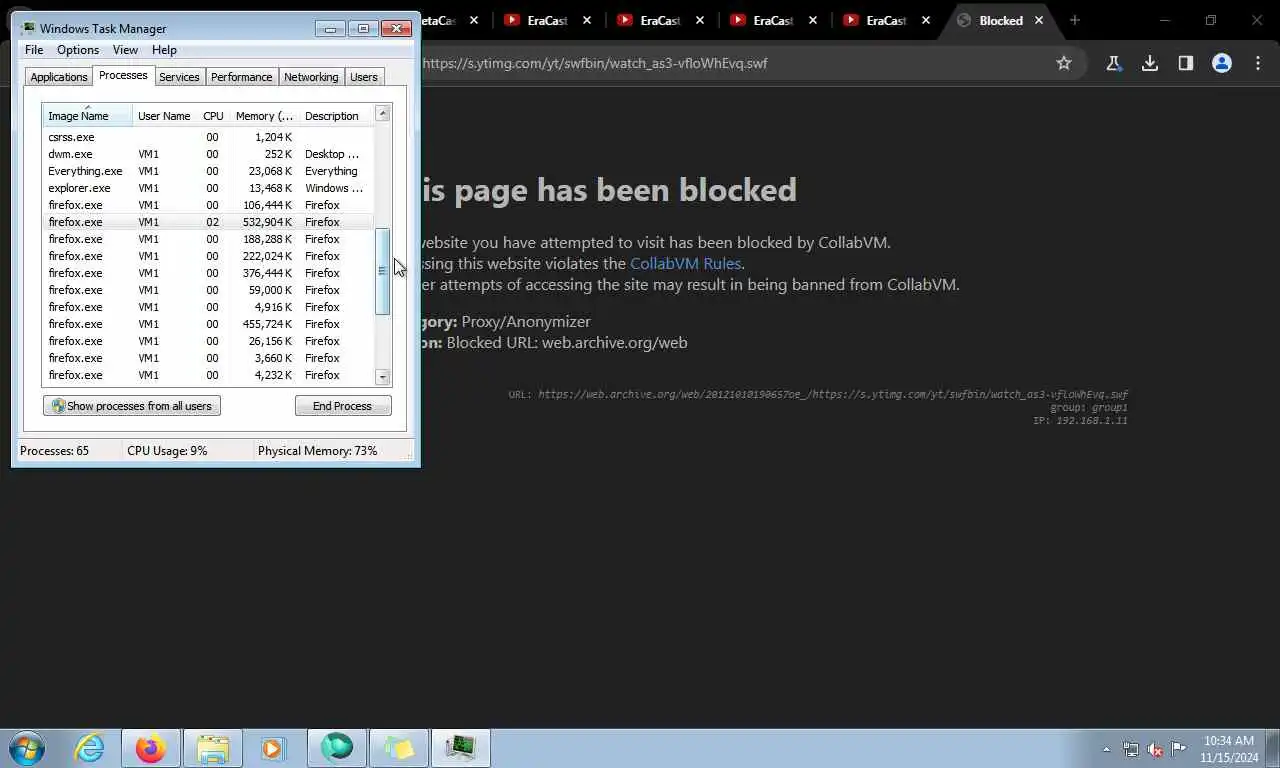Launch Internet Explorer from the taskbar
Screen dimensions: 1280x768
point(90,748)
